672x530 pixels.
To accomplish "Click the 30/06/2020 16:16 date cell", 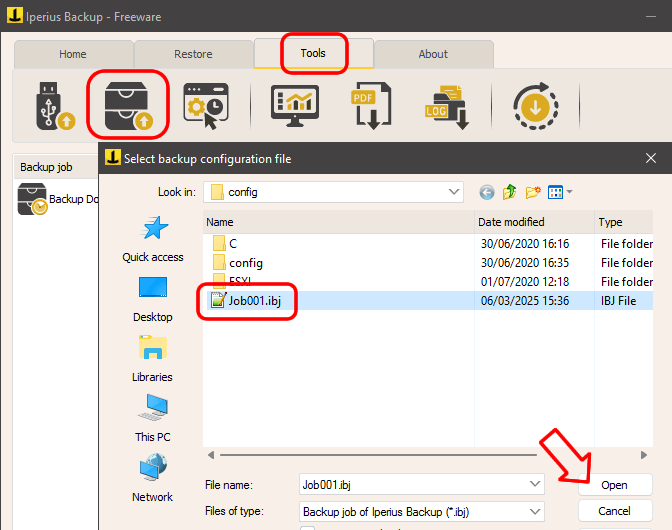I will click(x=525, y=244).
